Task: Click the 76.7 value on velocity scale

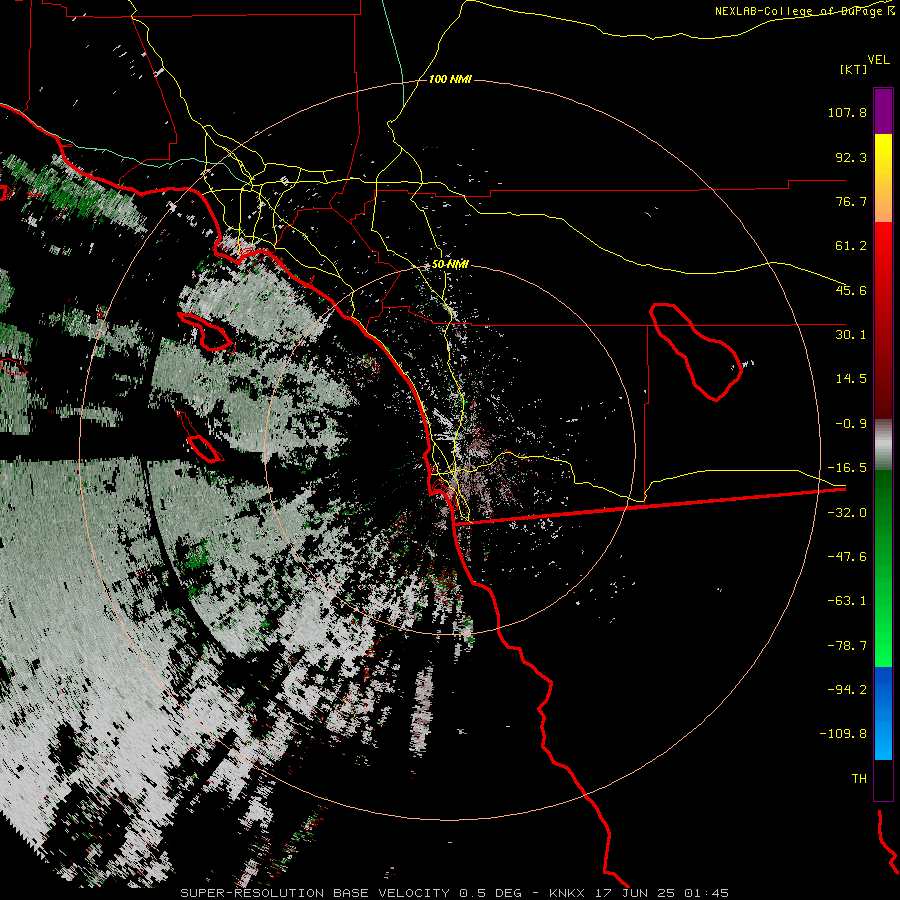Action: (851, 201)
